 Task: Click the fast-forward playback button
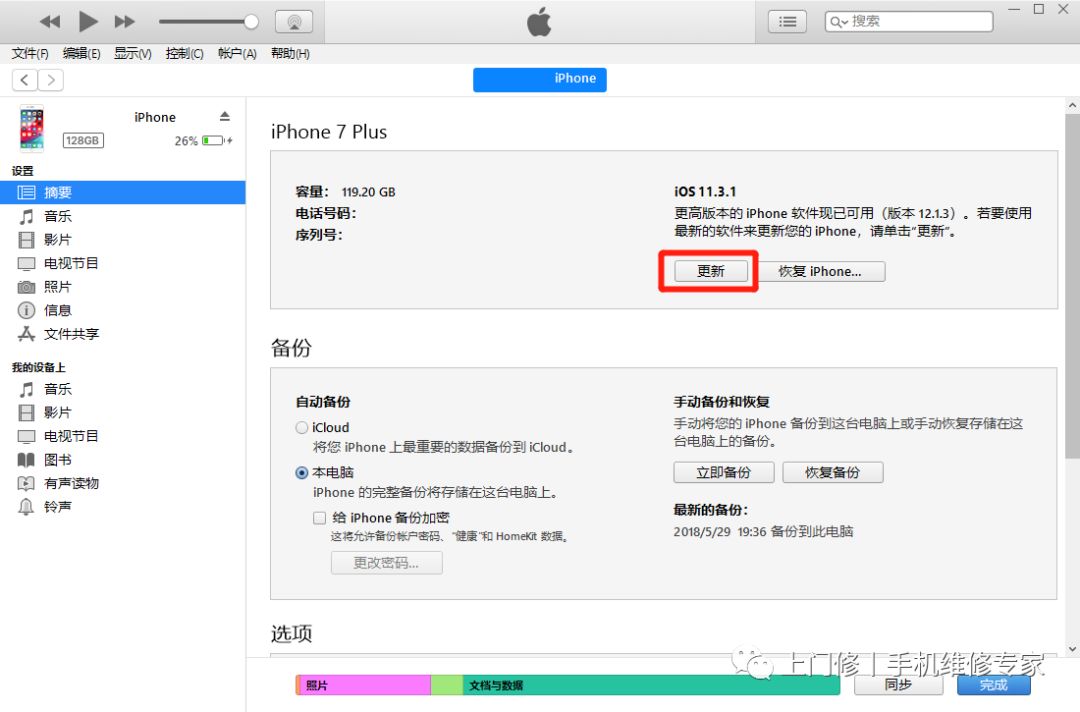point(125,21)
